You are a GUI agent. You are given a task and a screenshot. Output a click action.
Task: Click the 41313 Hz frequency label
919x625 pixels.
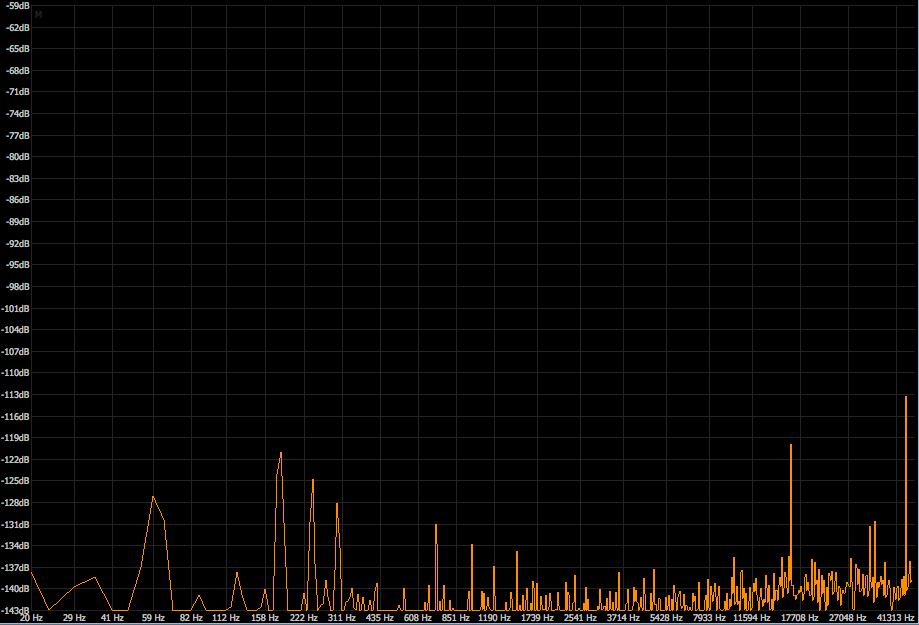[x=896, y=617]
